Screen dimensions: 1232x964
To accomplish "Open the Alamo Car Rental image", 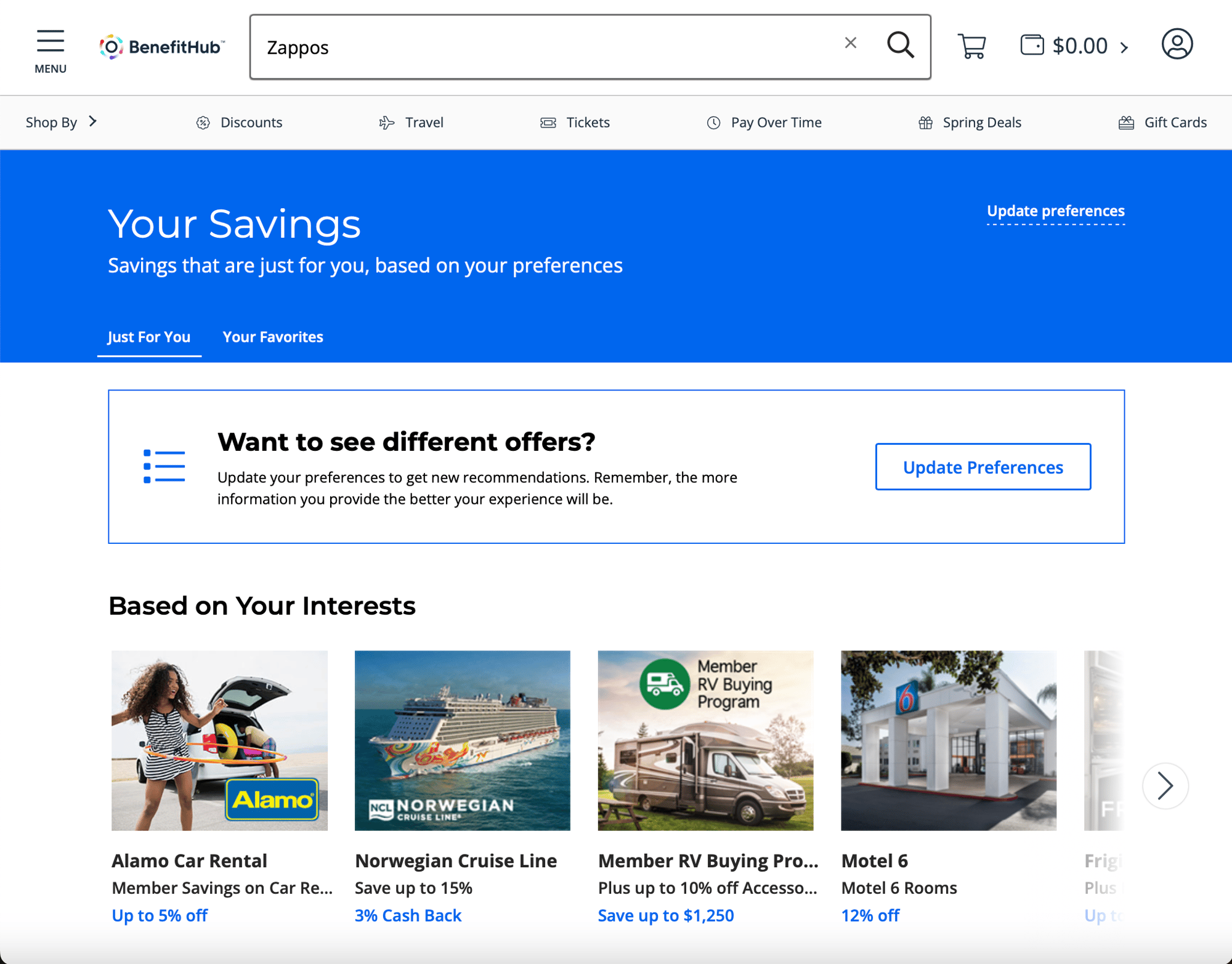I will (219, 740).
